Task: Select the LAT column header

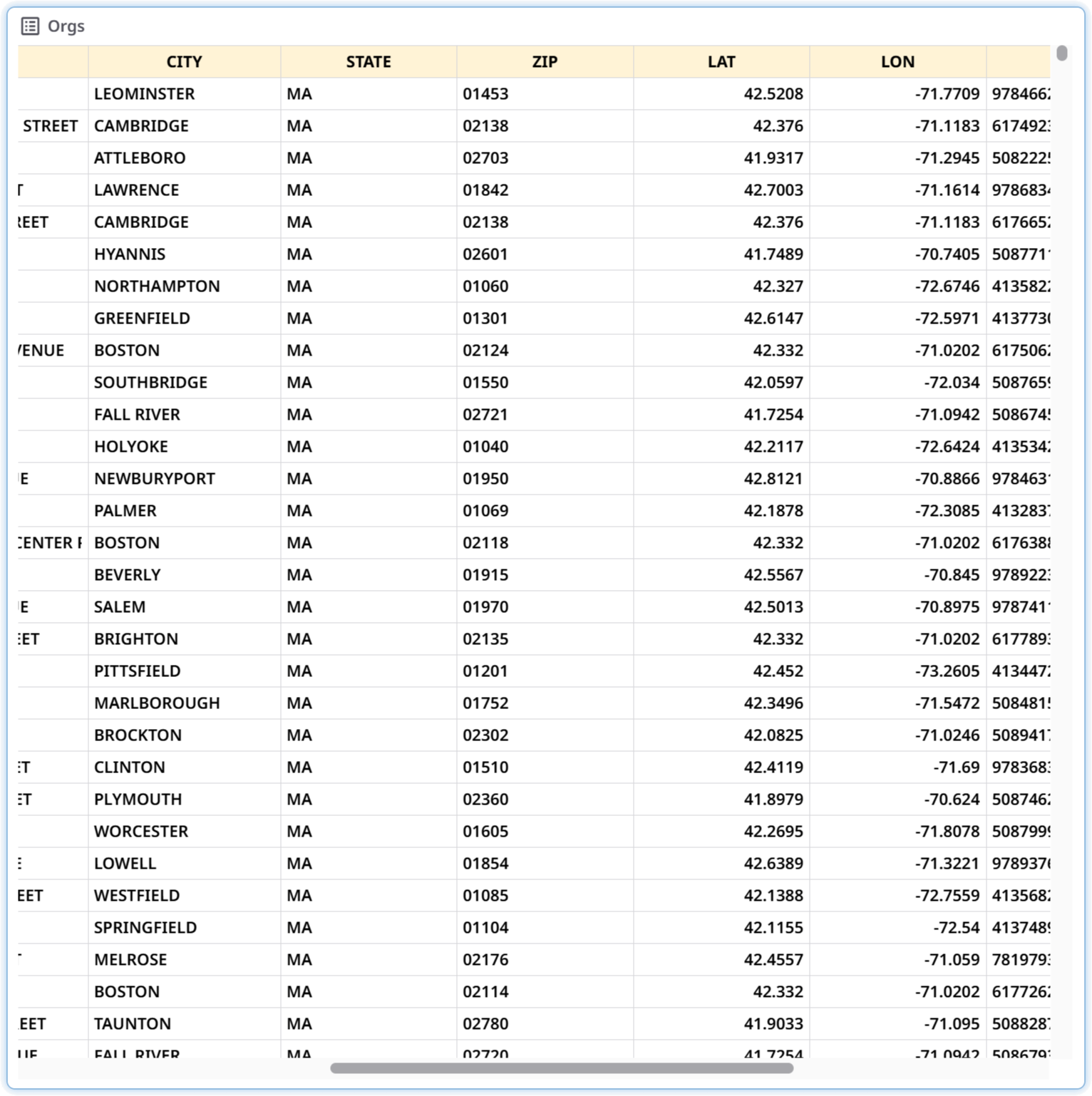Action: tap(721, 62)
